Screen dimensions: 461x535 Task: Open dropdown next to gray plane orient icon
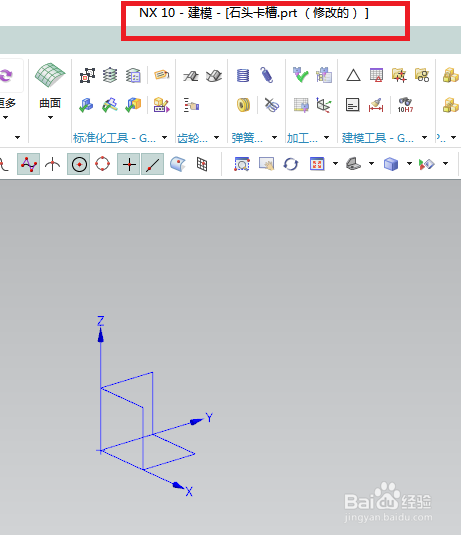coord(372,164)
